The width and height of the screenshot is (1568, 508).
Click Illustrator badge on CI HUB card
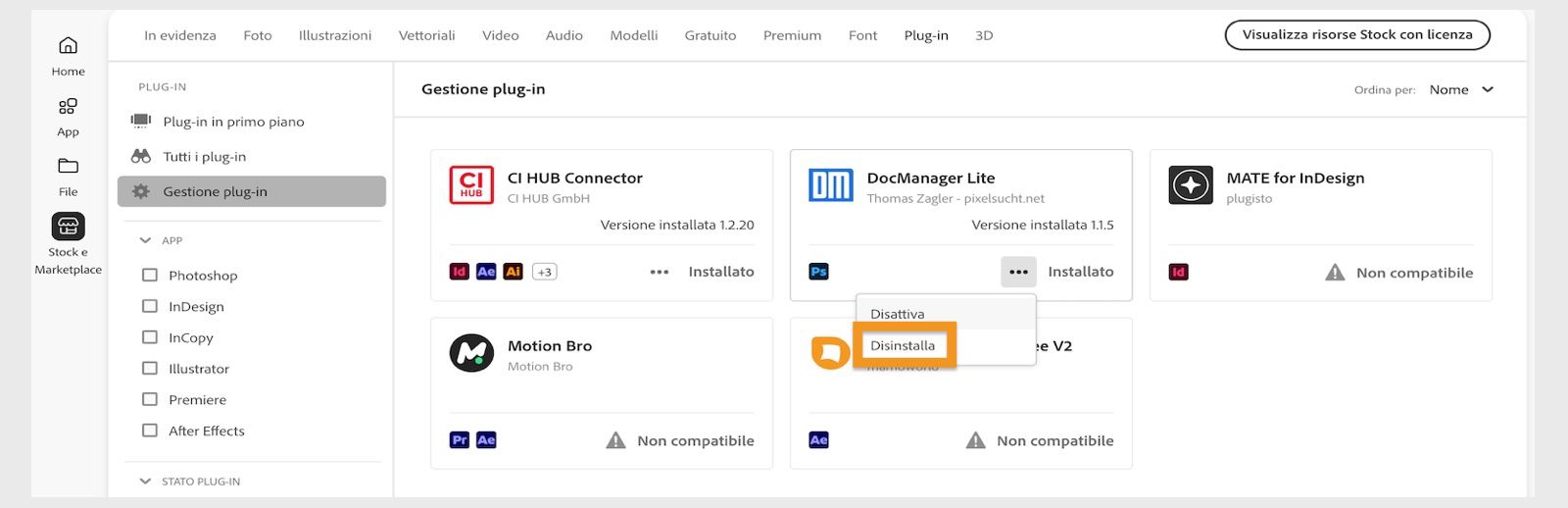(513, 272)
